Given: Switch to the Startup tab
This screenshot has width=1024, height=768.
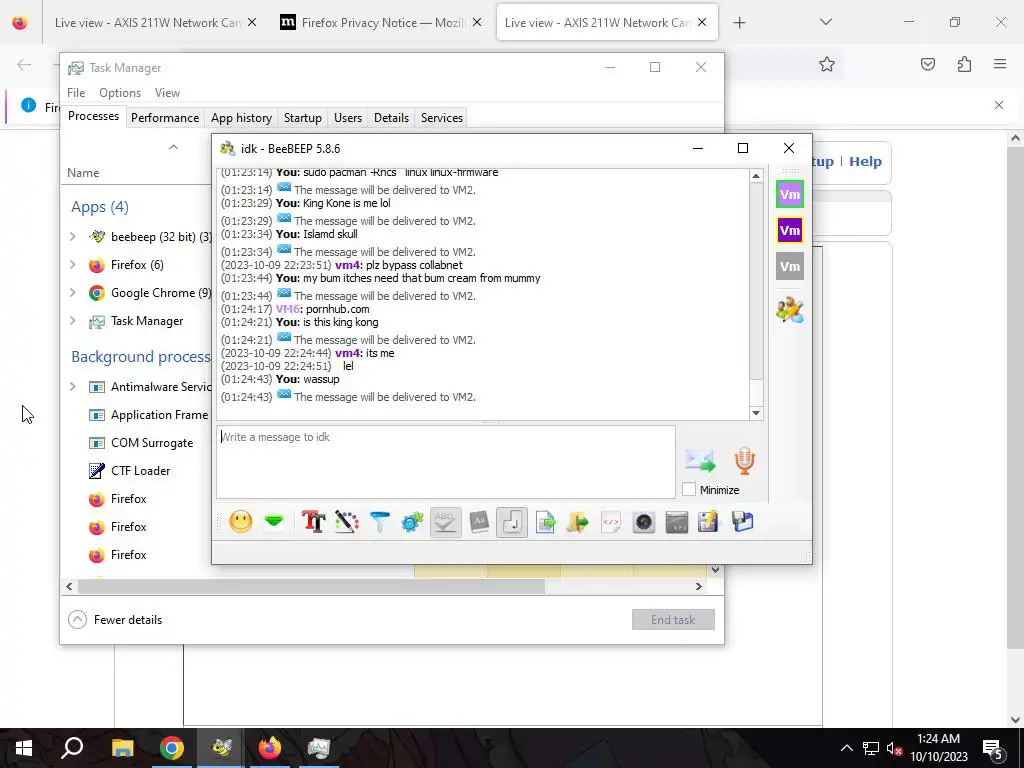Looking at the screenshot, I should 302,118.
